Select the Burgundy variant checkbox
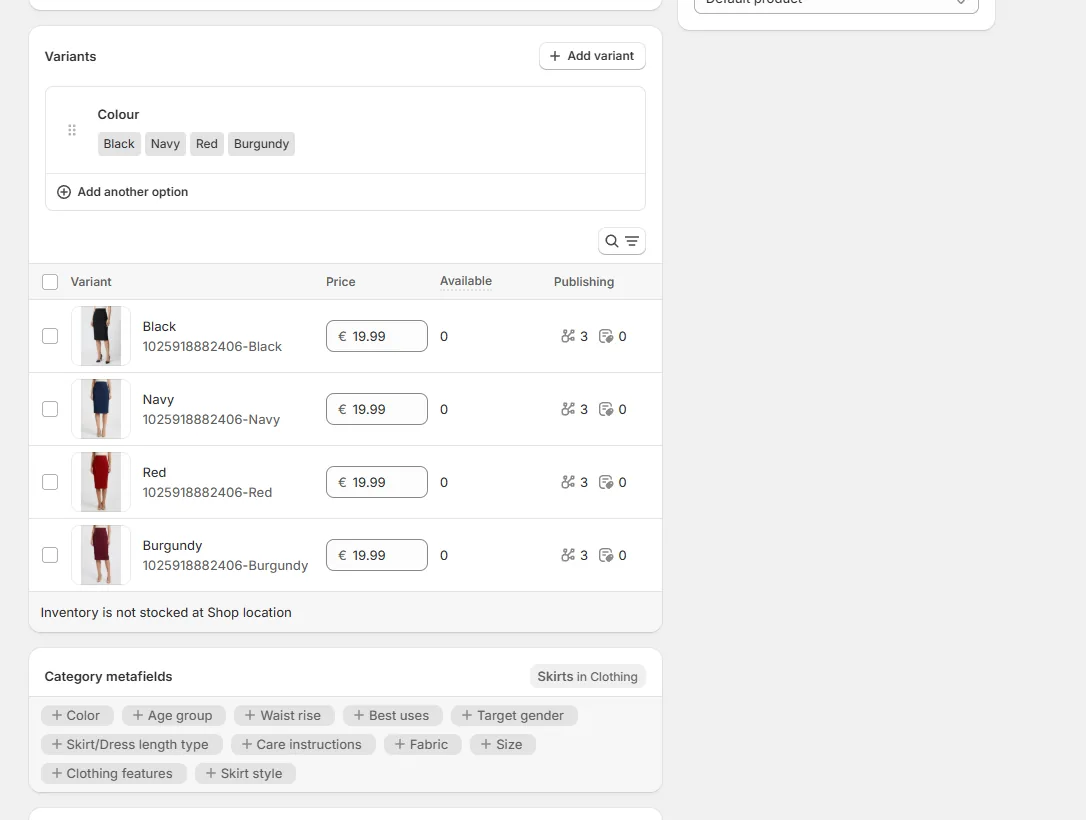 pyautogui.click(x=50, y=555)
